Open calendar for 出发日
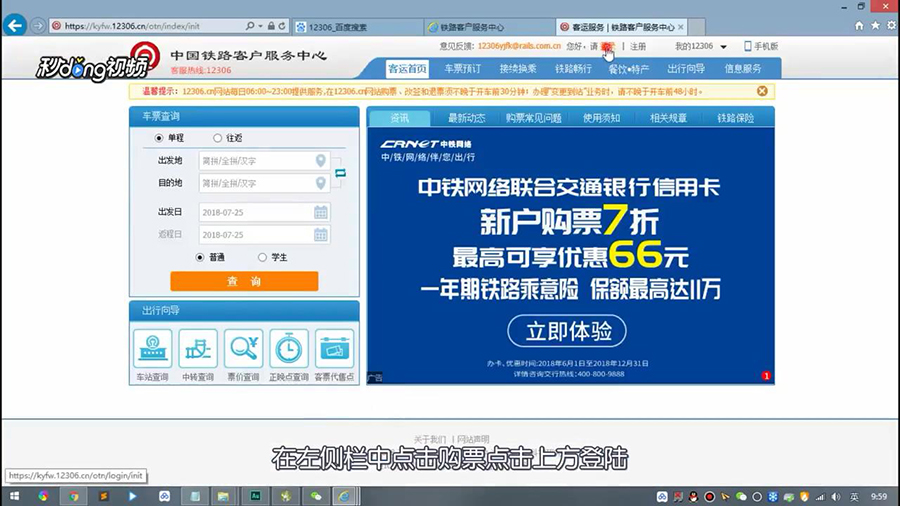Image resolution: width=900 pixels, height=506 pixels. pos(321,212)
